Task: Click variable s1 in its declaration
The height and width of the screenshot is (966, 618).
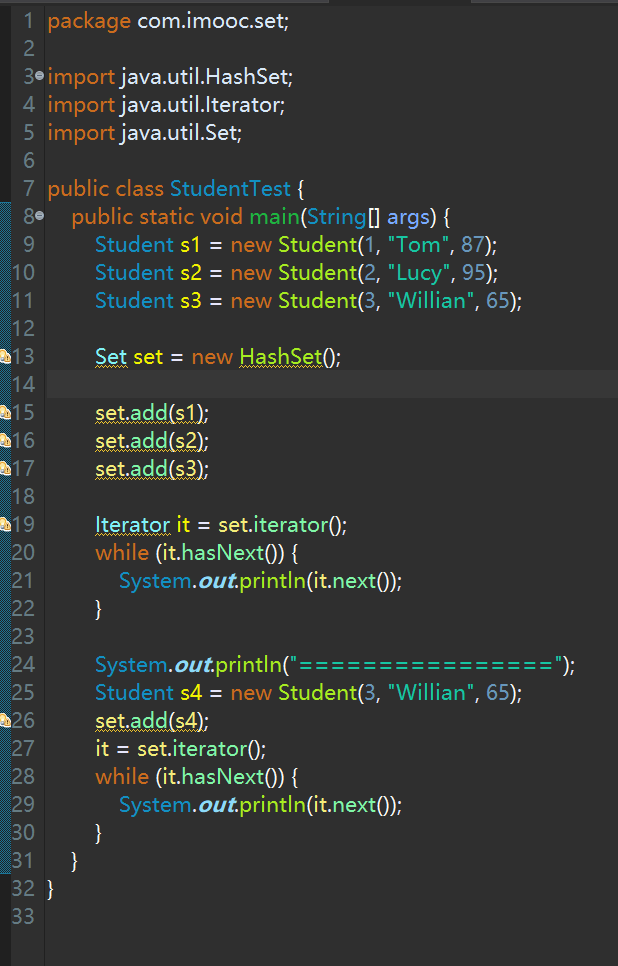Action: [190, 245]
